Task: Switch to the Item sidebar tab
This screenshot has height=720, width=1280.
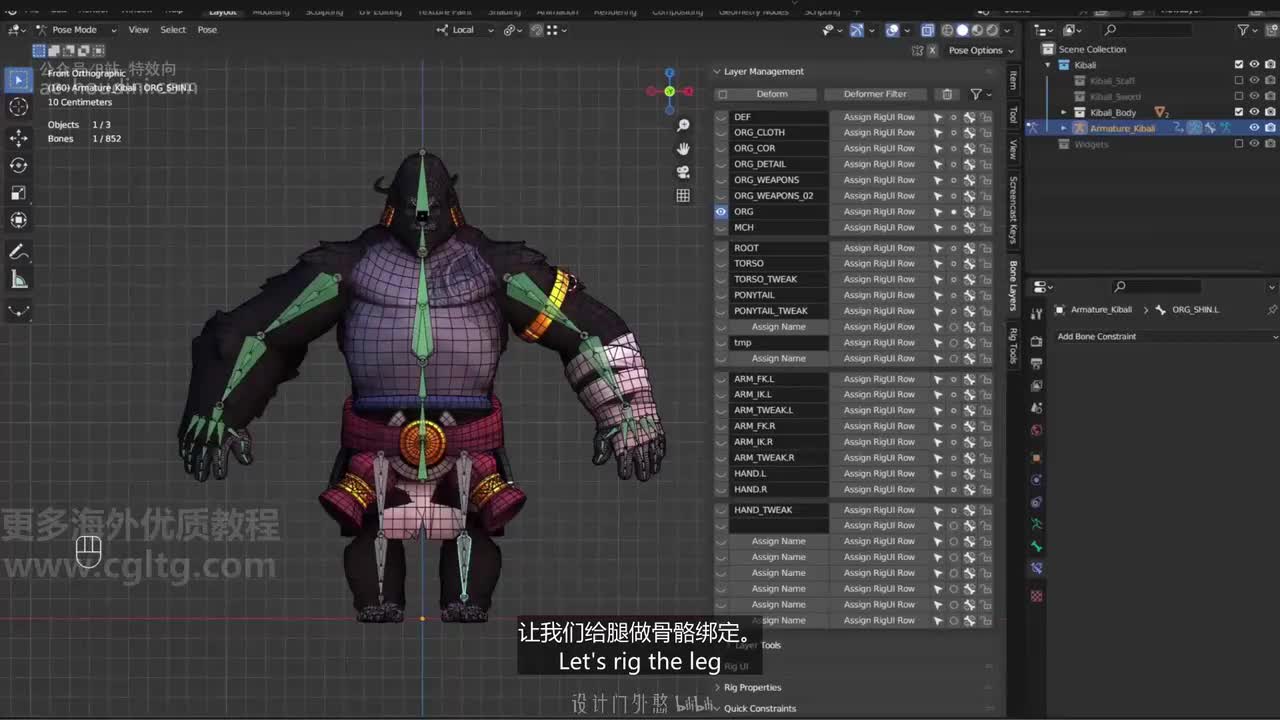Action: (1013, 80)
